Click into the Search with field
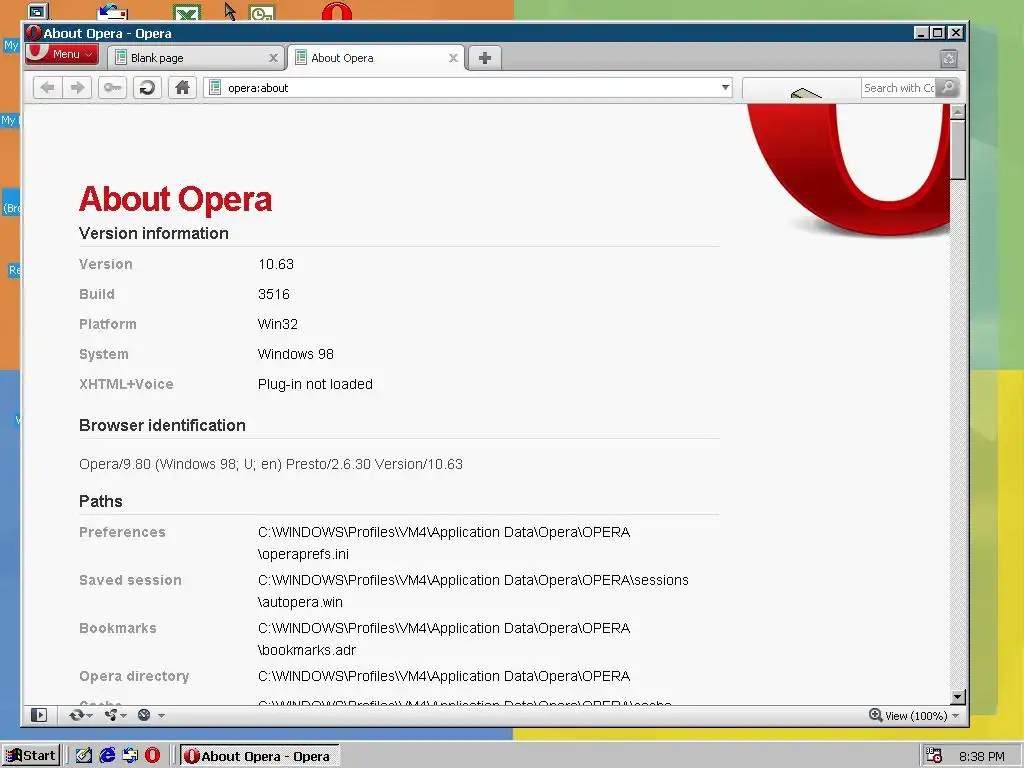 click(898, 88)
